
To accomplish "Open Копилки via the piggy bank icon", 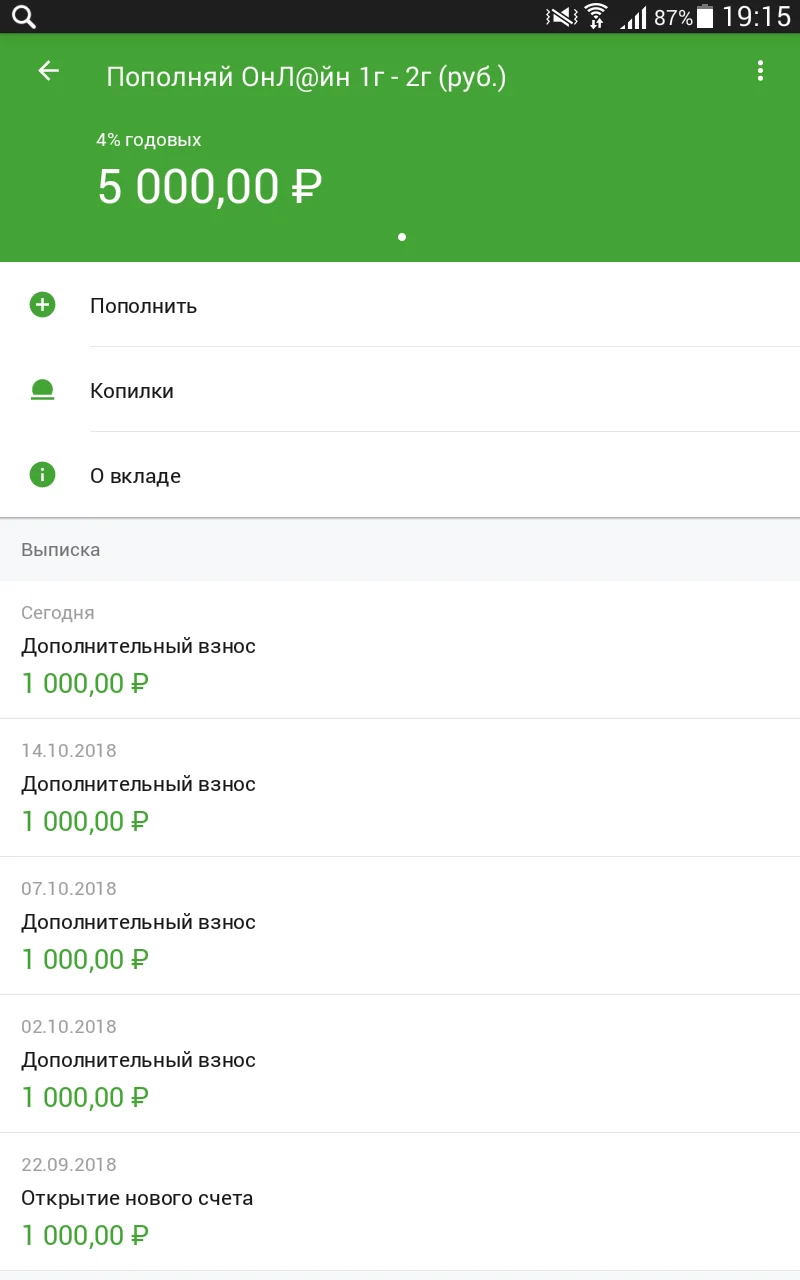I will pyautogui.click(x=41, y=390).
